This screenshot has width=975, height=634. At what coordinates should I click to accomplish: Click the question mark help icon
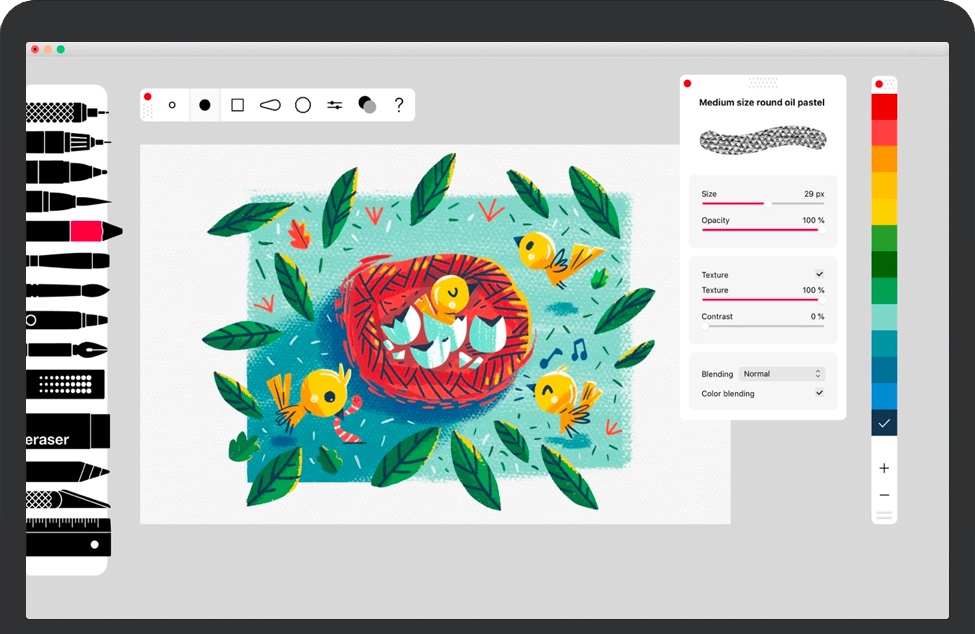399,105
